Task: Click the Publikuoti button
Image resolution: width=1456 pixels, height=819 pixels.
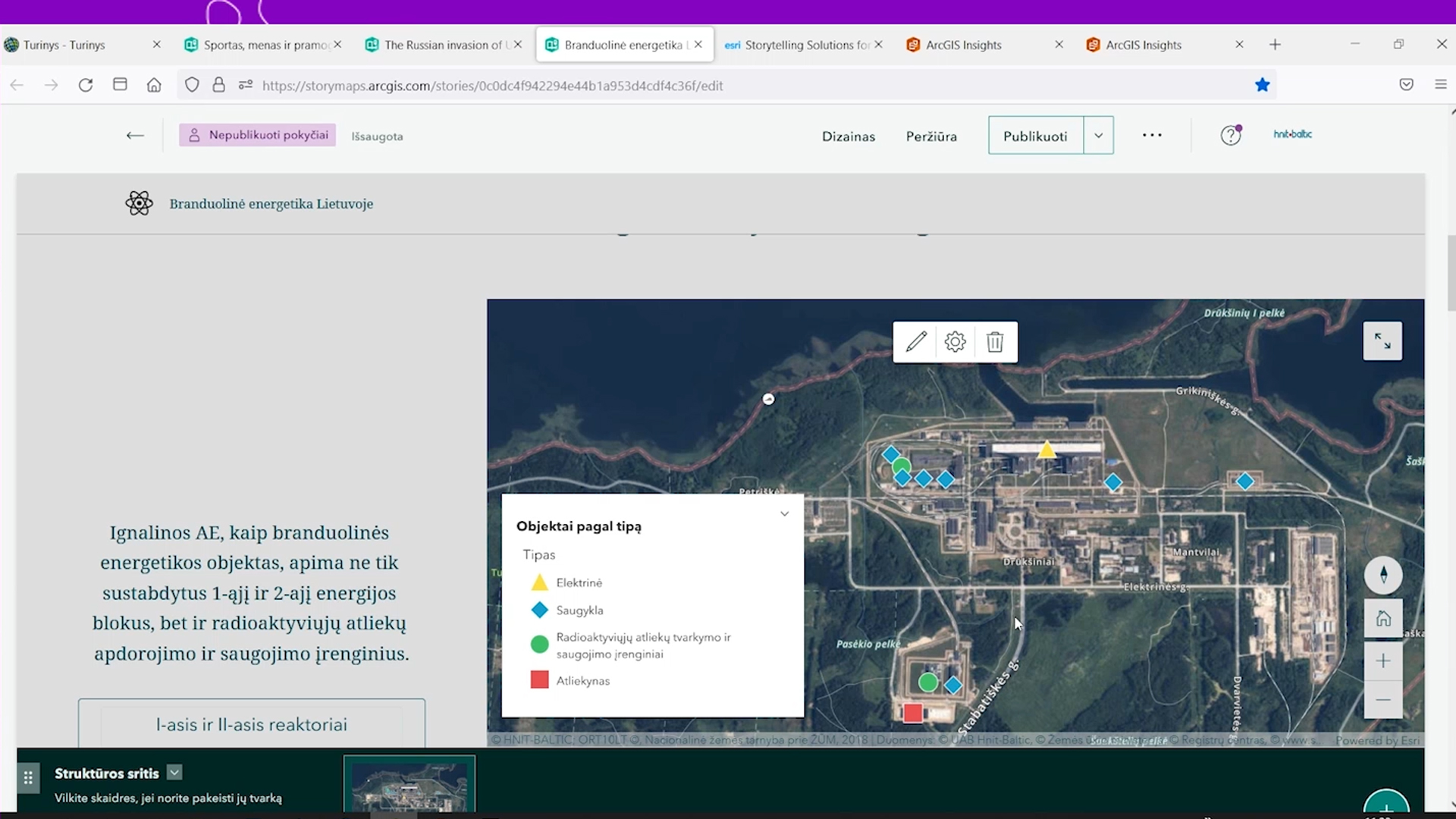Action: (1035, 136)
